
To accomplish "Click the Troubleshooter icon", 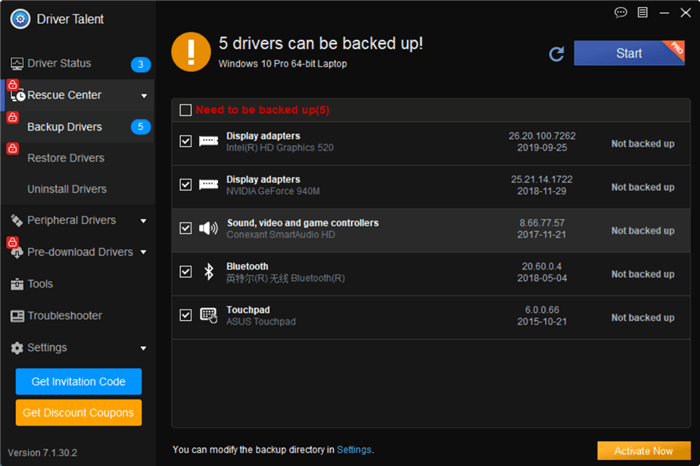I will pyautogui.click(x=17, y=316).
